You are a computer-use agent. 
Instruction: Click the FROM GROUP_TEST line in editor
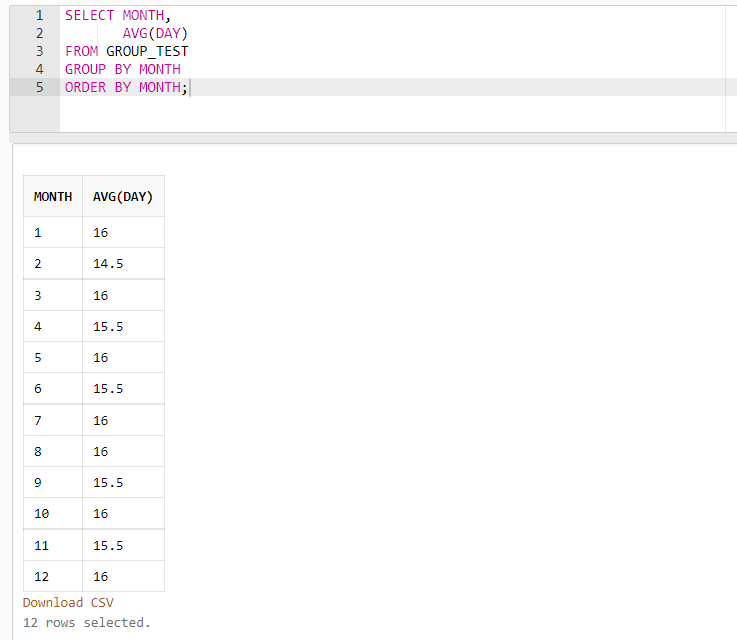click(126, 51)
